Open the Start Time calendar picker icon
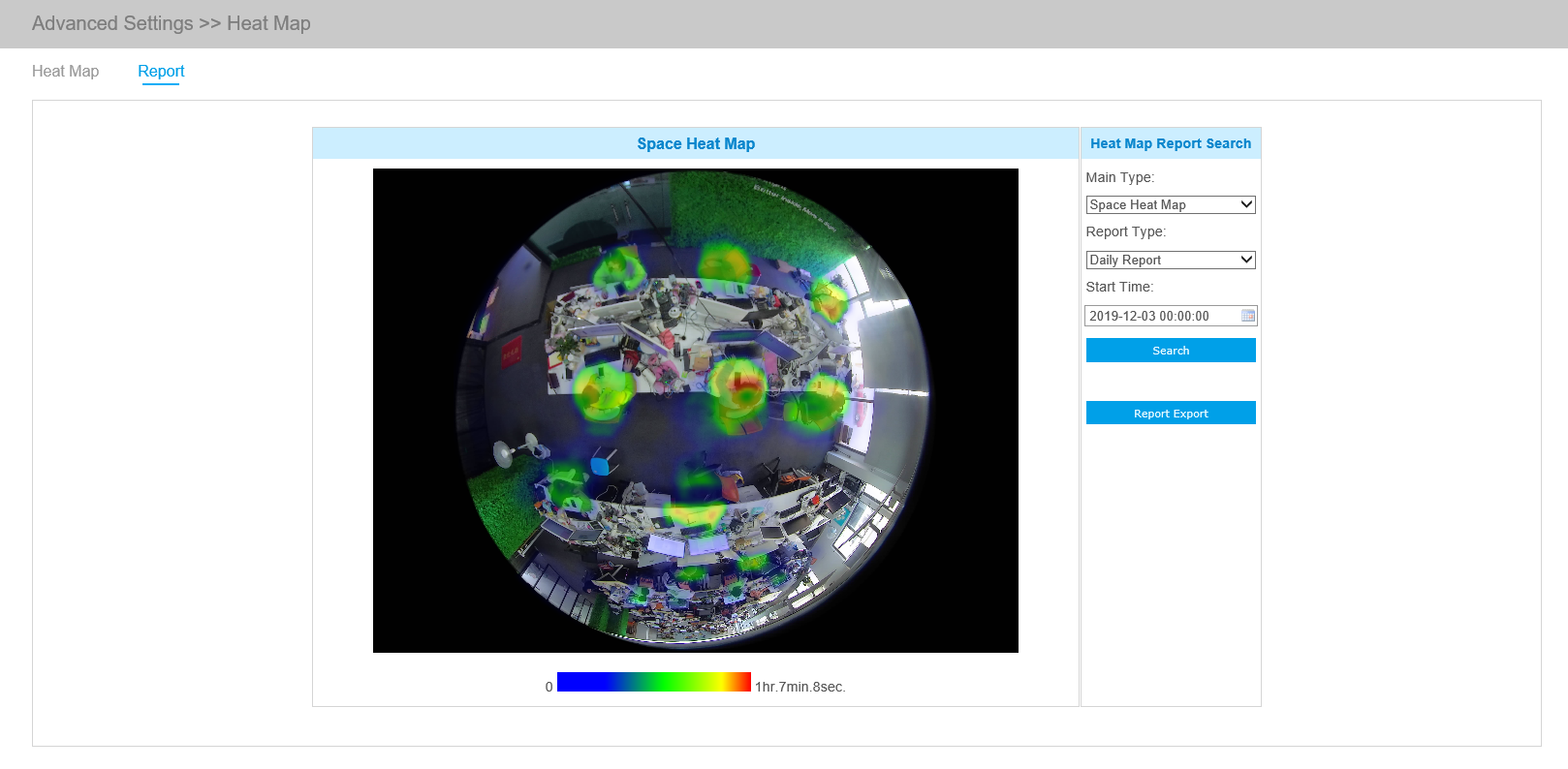This screenshot has height=769, width=1568. 1247,316
